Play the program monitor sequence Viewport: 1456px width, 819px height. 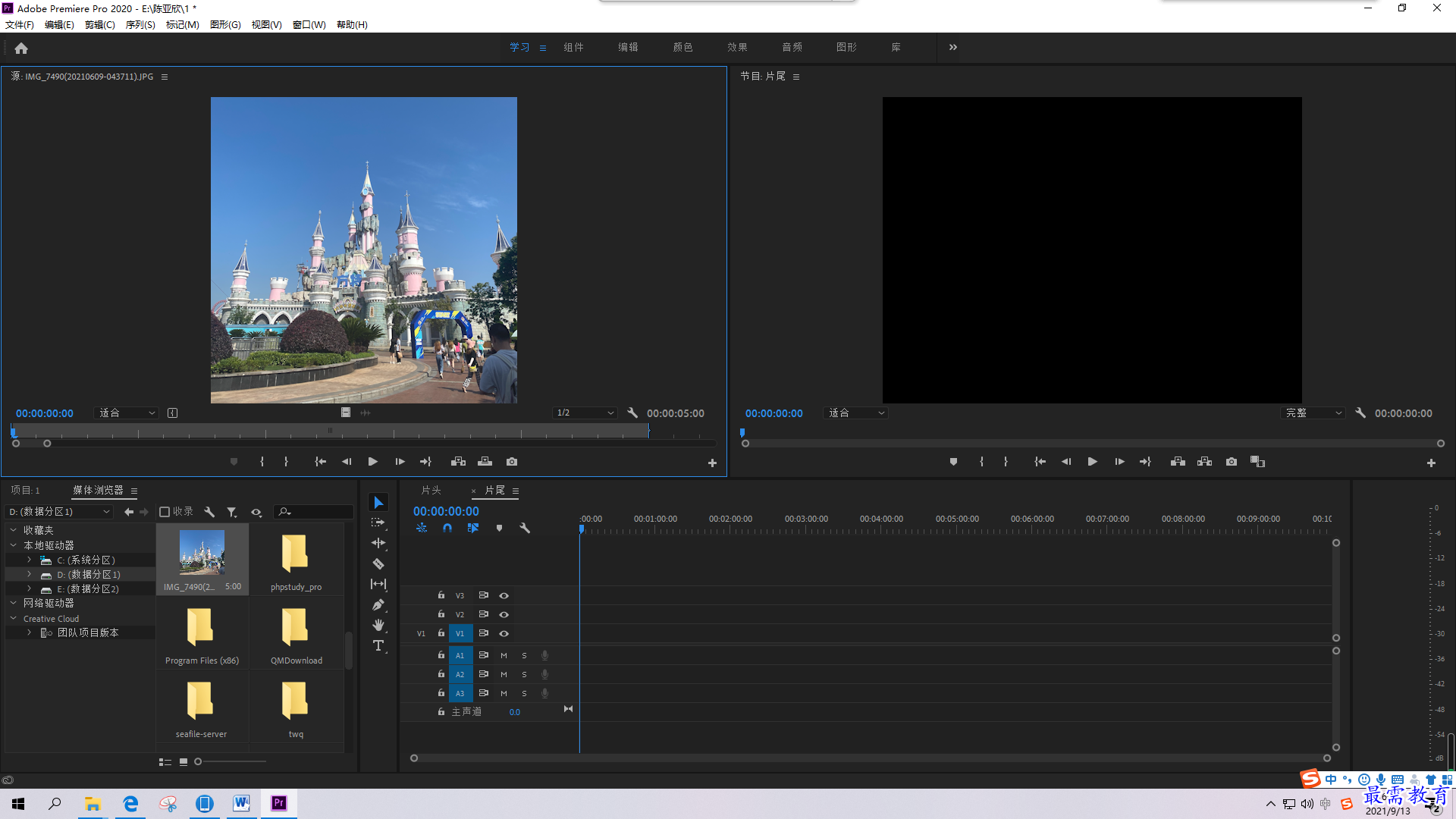coord(1092,461)
